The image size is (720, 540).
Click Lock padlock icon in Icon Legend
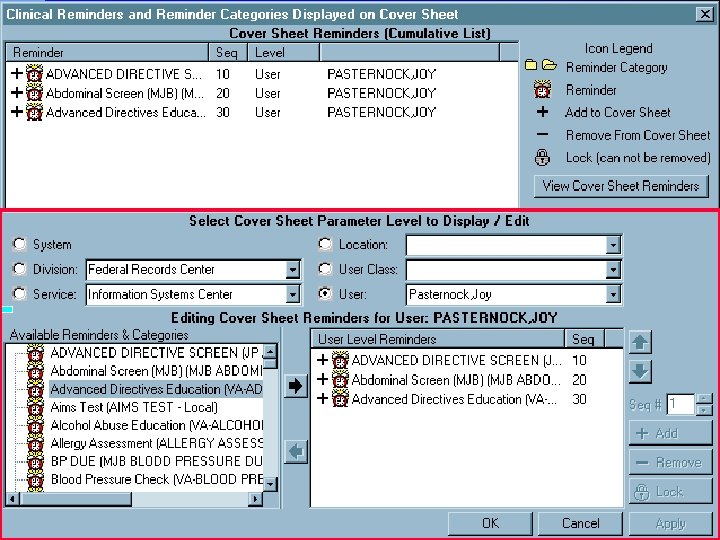pos(542,158)
